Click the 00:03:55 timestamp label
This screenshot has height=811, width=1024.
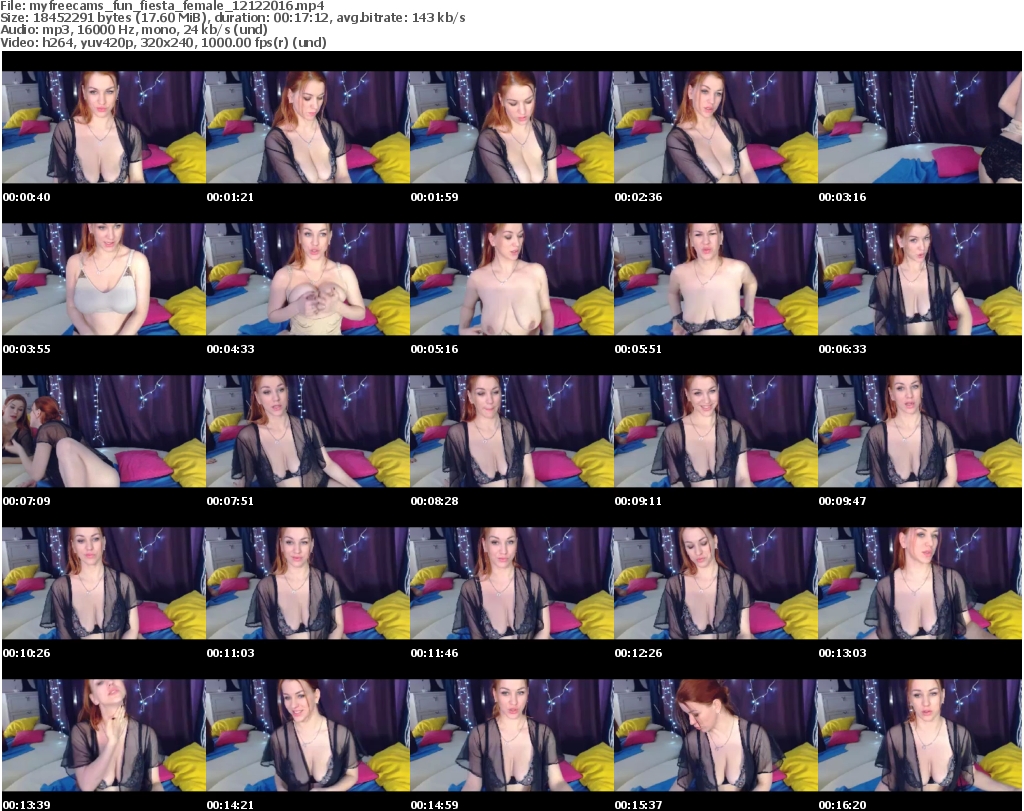(x=26, y=349)
